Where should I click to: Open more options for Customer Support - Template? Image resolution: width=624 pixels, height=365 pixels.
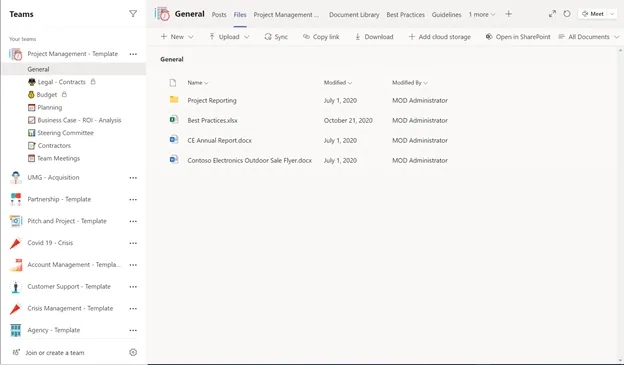(133, 287)
